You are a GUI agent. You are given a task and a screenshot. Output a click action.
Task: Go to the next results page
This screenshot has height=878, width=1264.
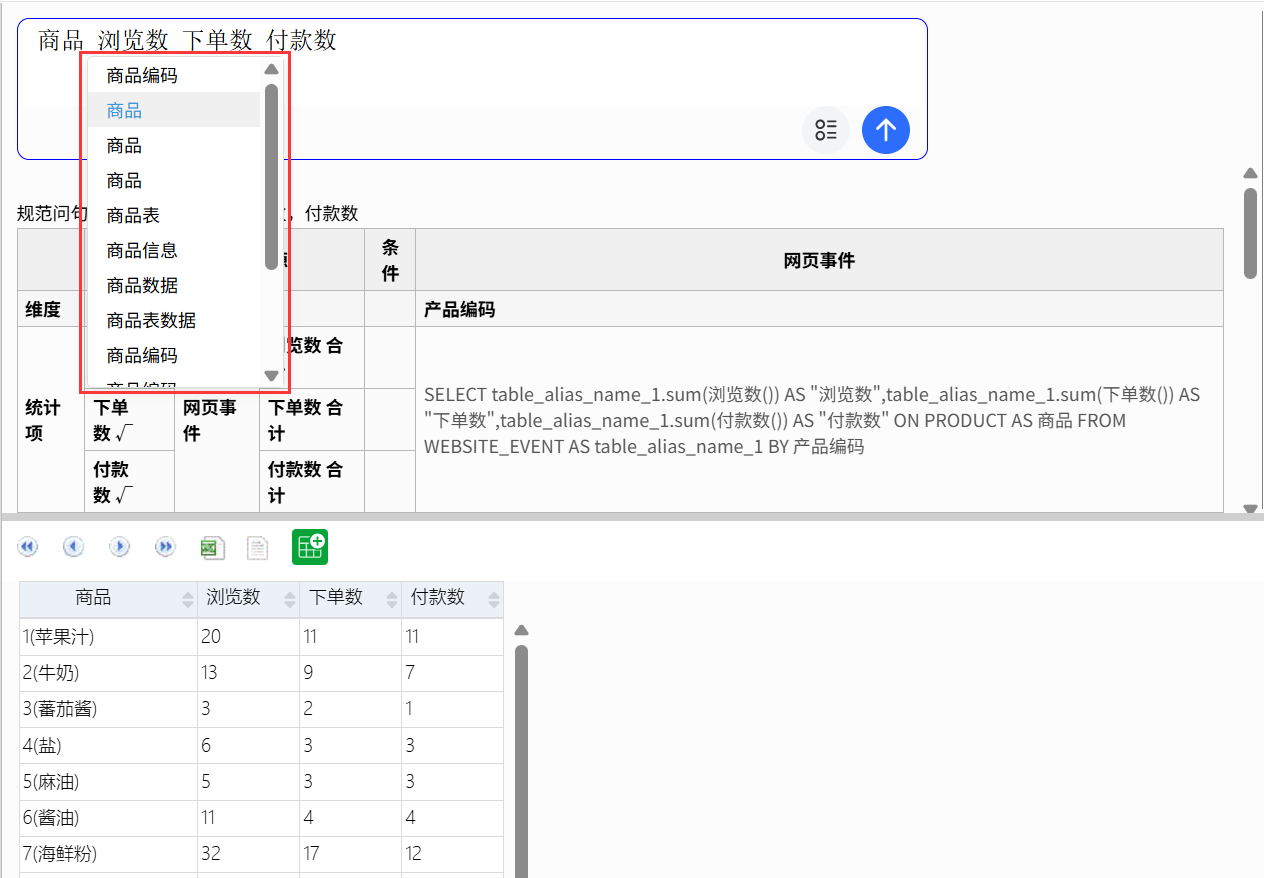coord(120,547)
